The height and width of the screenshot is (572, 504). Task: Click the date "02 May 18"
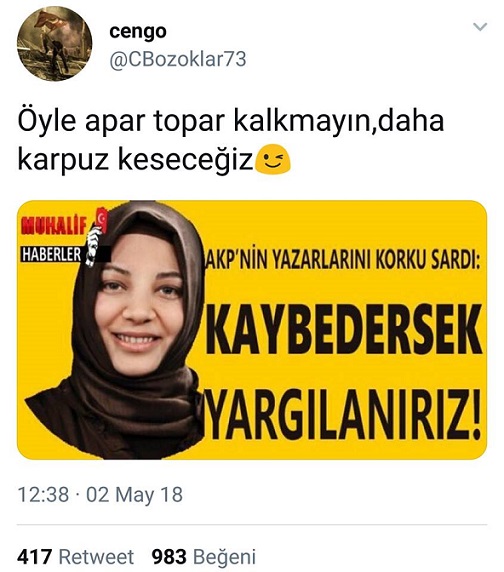coord(134,495)
